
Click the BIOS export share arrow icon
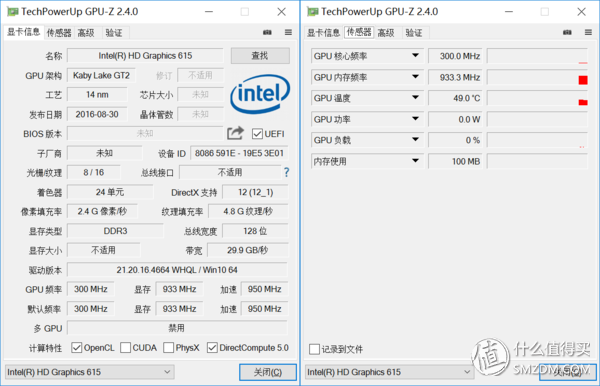[x=235, y=133]
